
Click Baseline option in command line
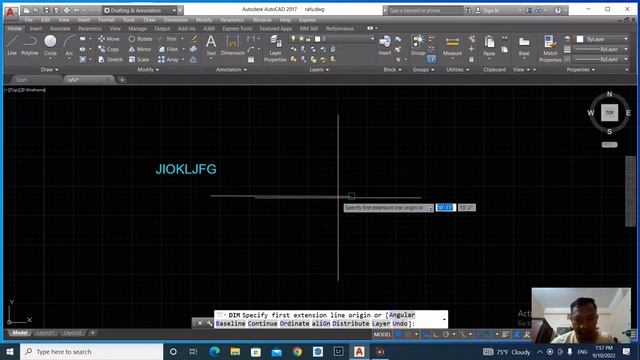coord(231,323)
